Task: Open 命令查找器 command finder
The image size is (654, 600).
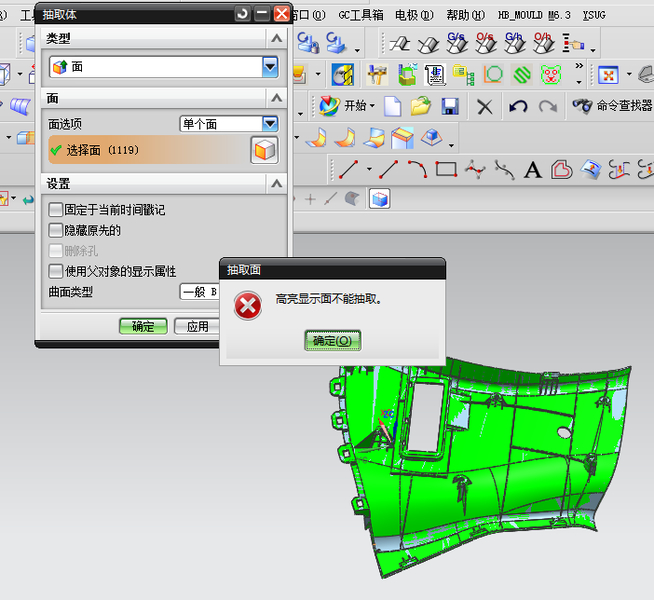Action: coord(612,105)
